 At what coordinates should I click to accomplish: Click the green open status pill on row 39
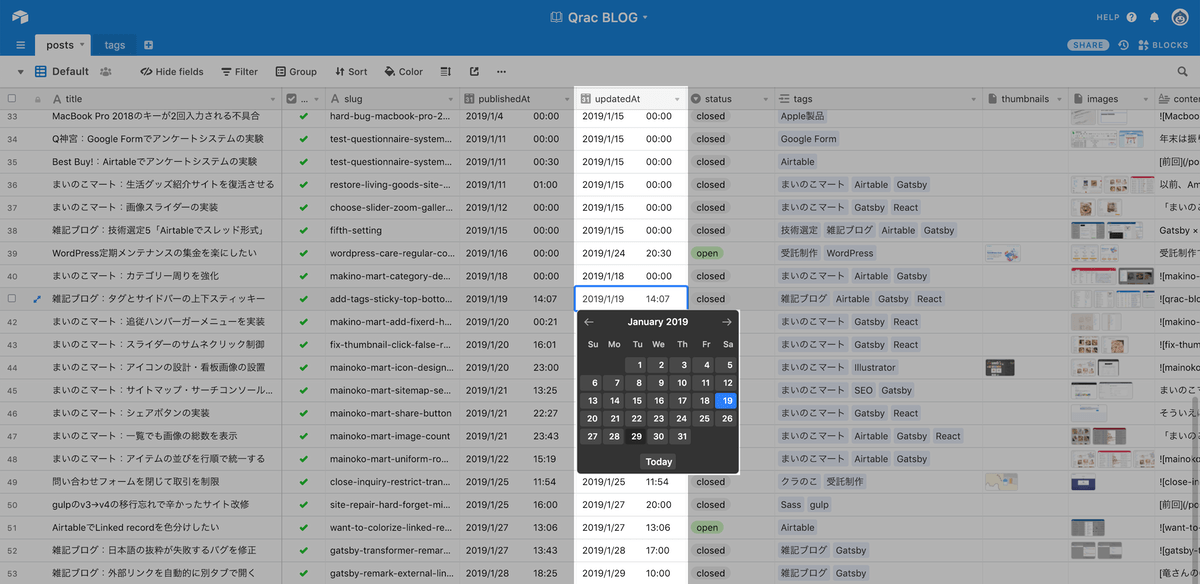pyautogui.click(x=708, y=252)
